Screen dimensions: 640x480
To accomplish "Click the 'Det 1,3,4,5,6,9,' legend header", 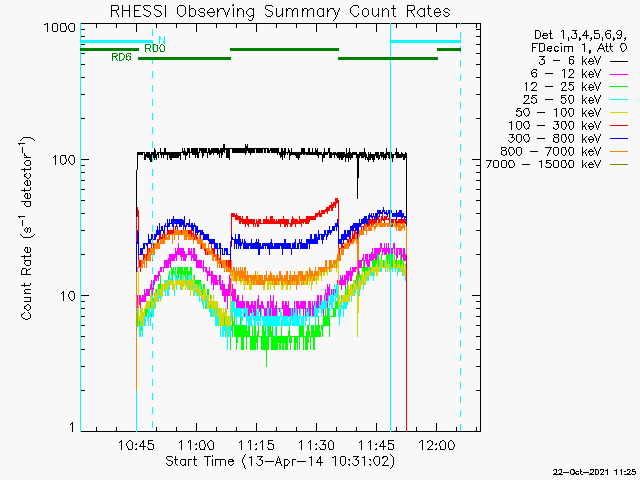I will pyautogui.click(x=580, y=36).
